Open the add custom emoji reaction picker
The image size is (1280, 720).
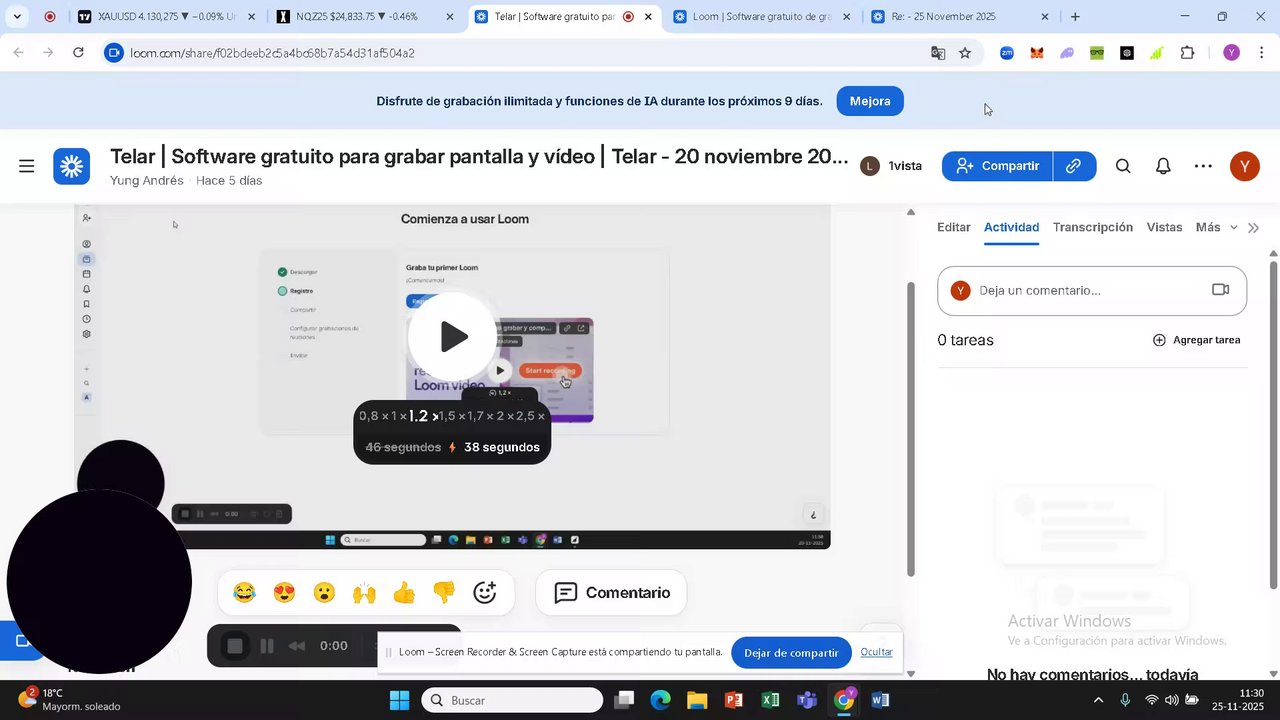pyautogui.click(x=485, y=593)
